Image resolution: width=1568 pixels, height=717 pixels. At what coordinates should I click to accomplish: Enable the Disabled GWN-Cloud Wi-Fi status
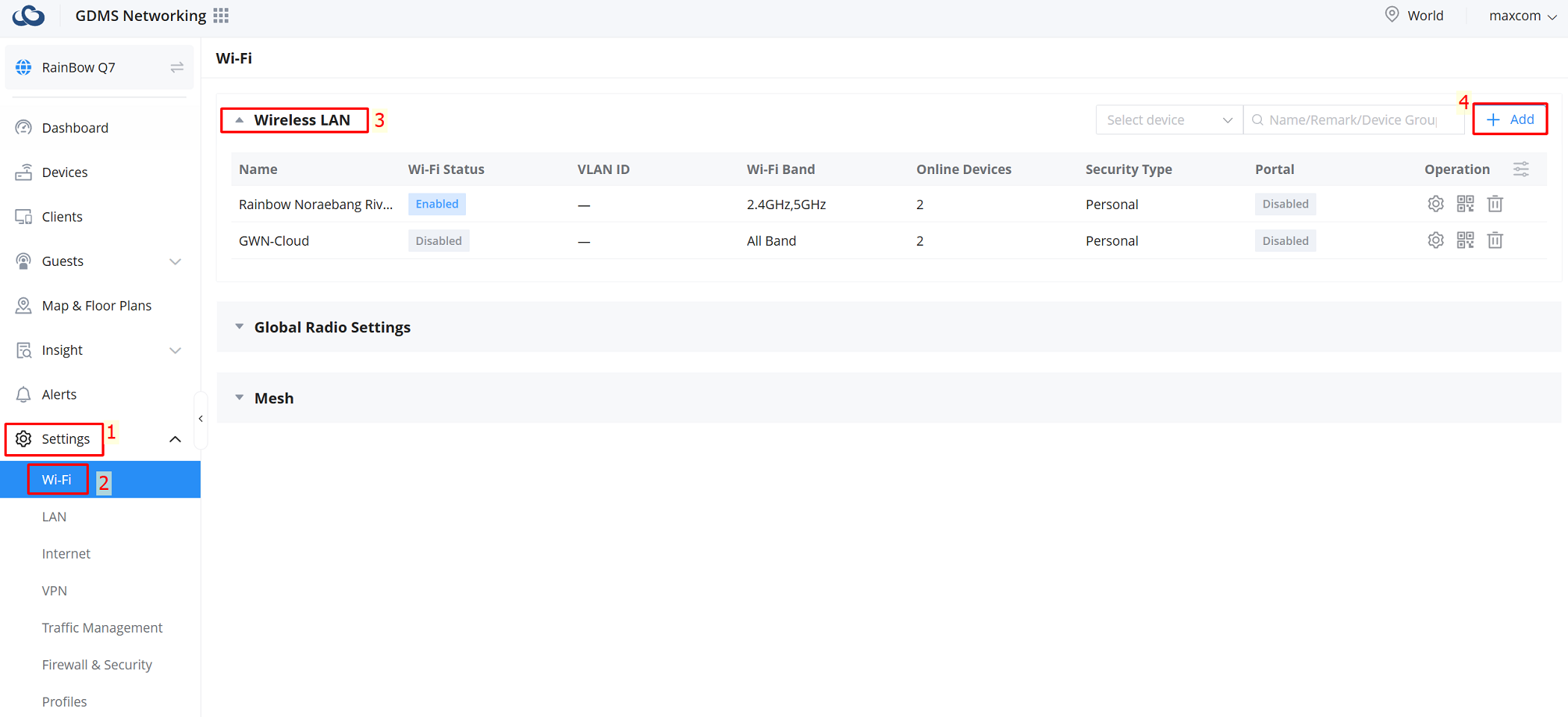438,240
